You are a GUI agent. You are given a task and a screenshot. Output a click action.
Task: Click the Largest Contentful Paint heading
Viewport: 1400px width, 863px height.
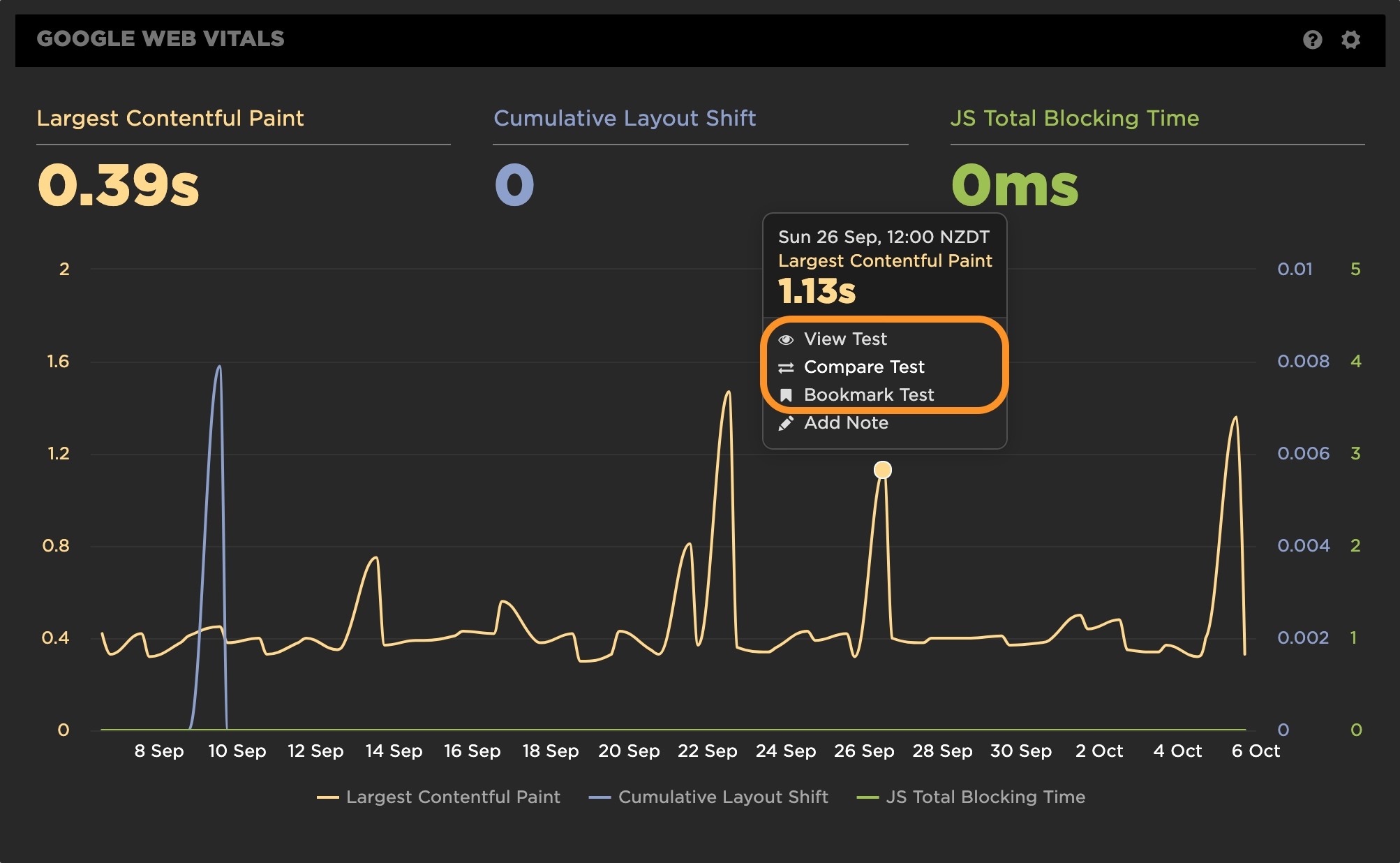pos(170,118)
